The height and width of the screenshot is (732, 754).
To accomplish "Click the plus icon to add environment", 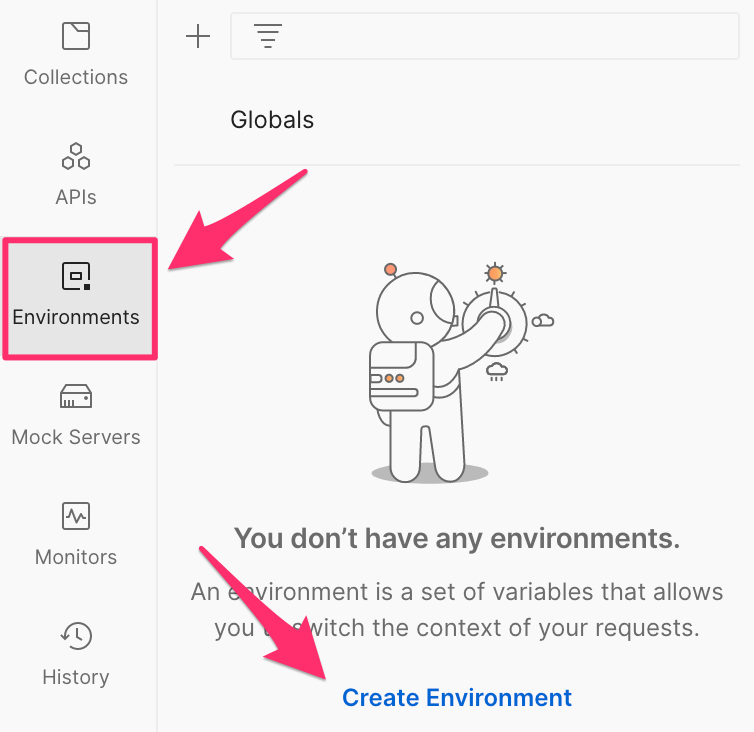I will 198,37.
